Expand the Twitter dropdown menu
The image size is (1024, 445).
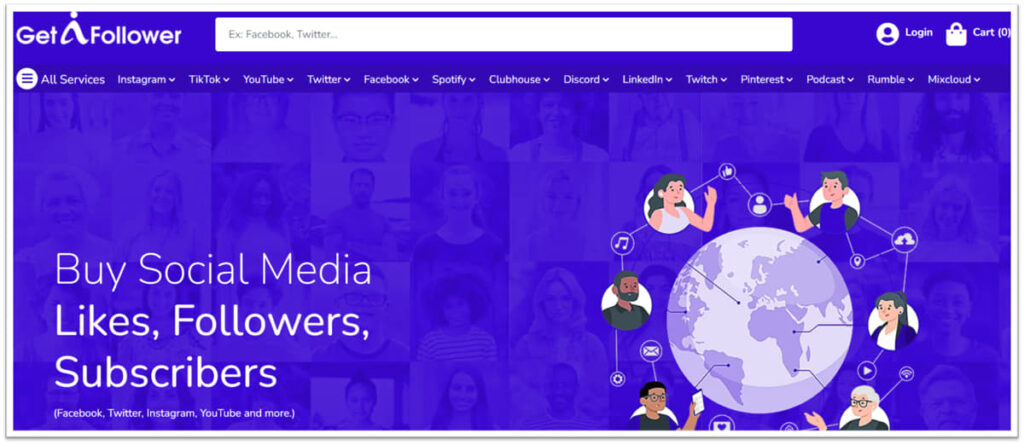tap(329, 80)
